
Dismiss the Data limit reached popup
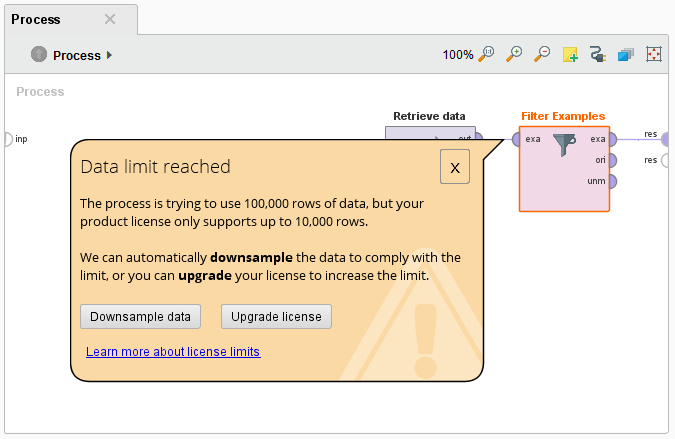pyautogui.click(x=454, y=168)
